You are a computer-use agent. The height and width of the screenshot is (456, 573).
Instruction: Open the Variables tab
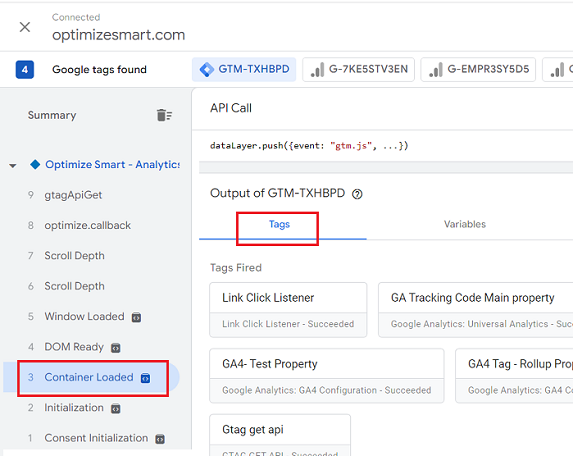tap(464, 224)
